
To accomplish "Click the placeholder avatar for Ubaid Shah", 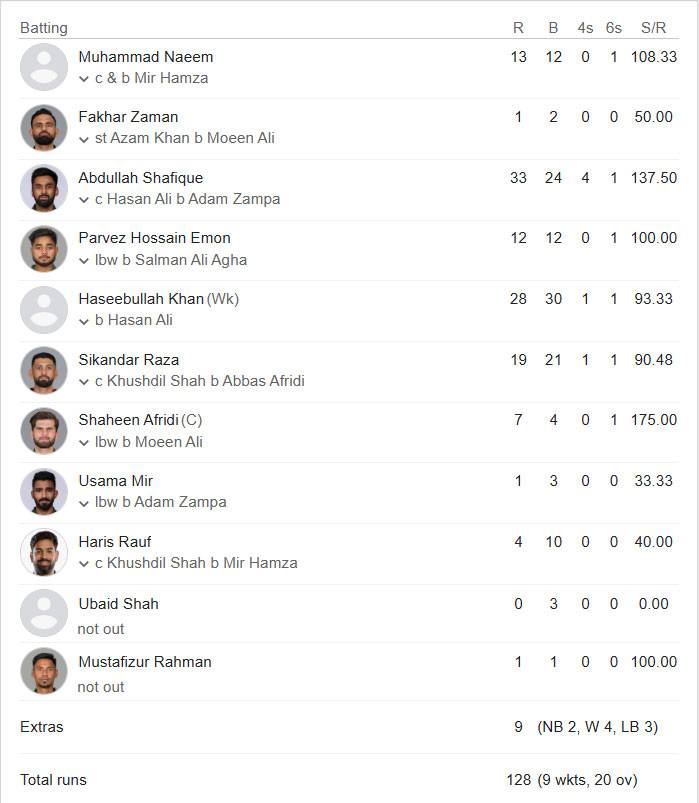I will coord(44,613).
